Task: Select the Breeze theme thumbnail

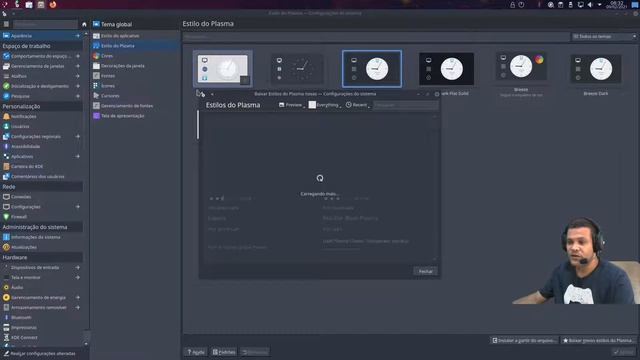Action: click(521, 66)
